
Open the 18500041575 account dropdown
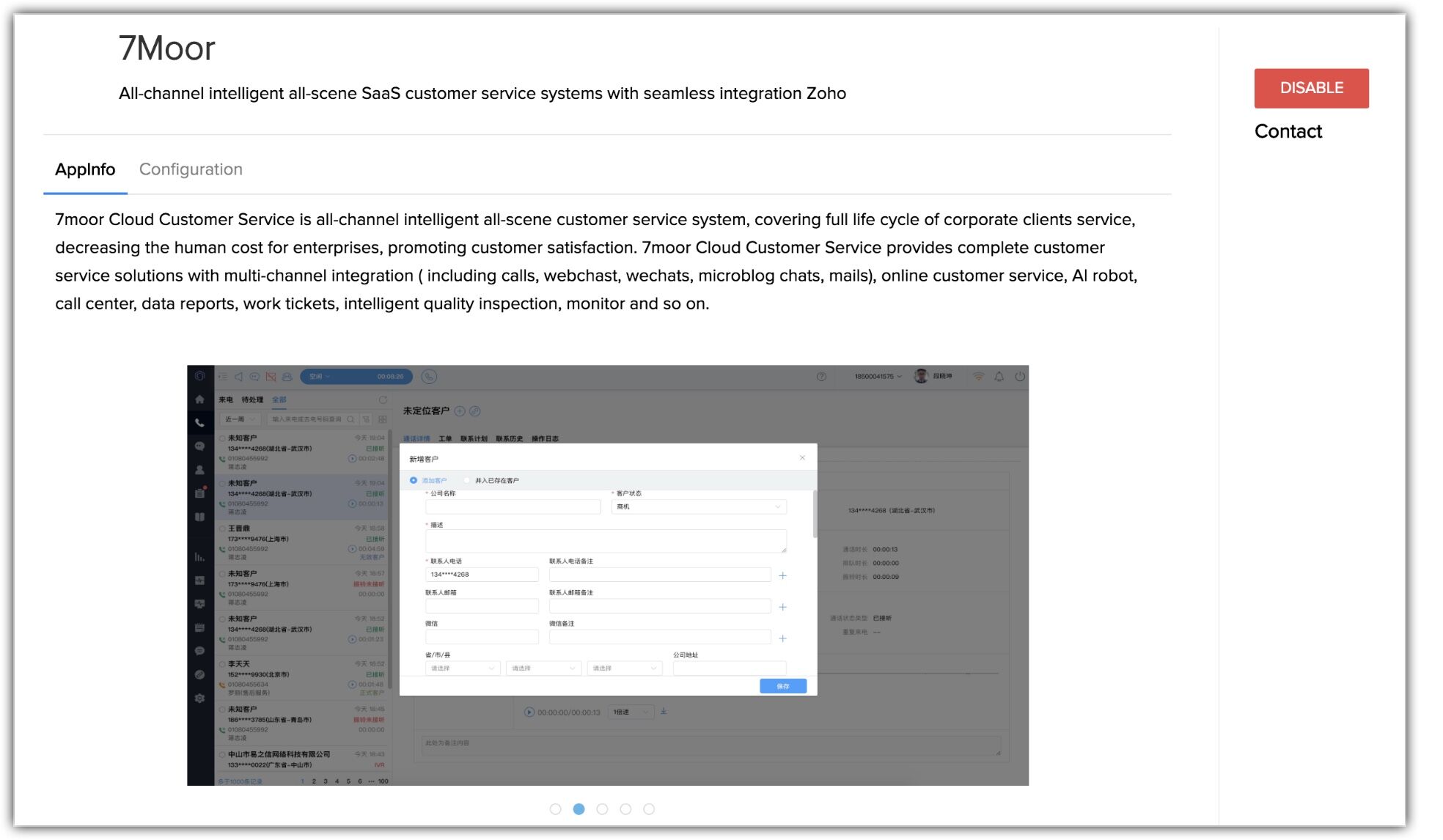click(x=878, y=377)
